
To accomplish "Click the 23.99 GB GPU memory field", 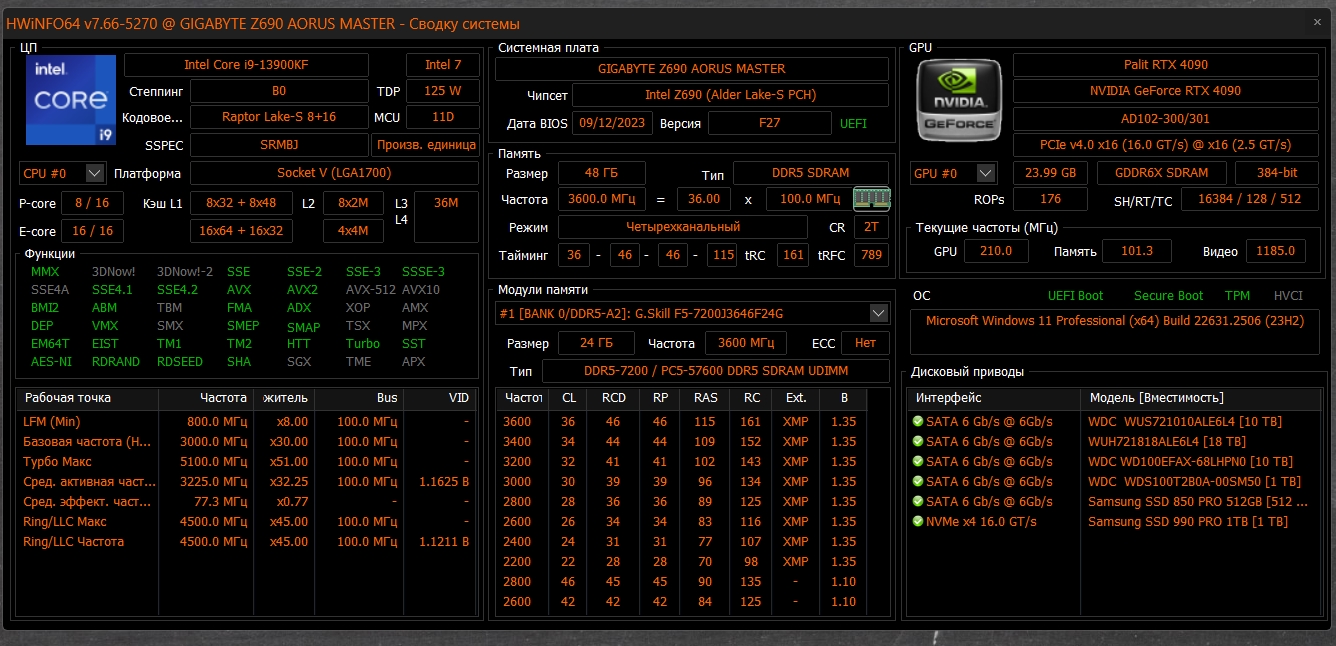I will click(x=1050, y=173).
